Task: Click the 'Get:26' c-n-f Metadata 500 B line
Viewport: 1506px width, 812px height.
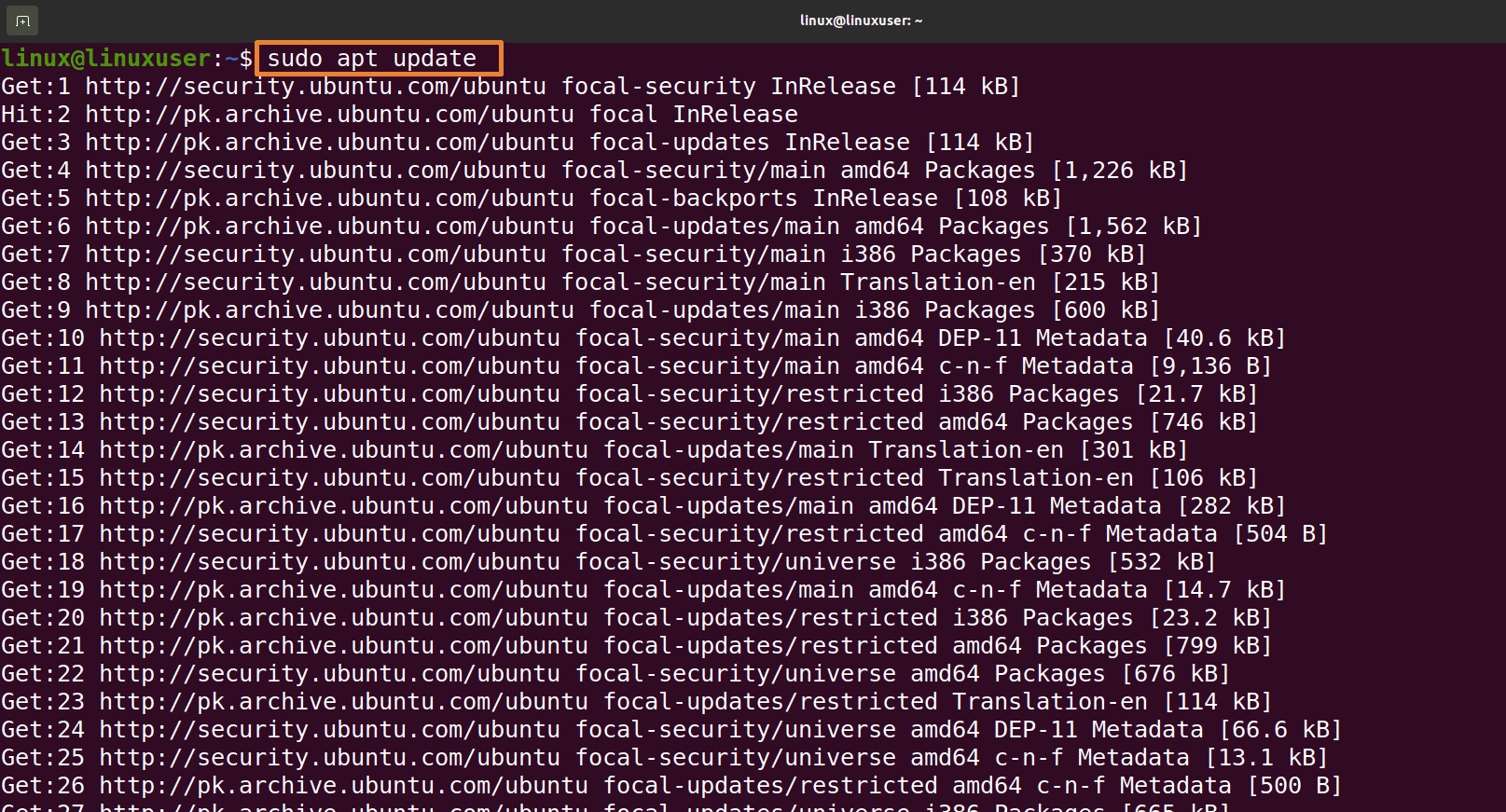Action: (671, 786)
